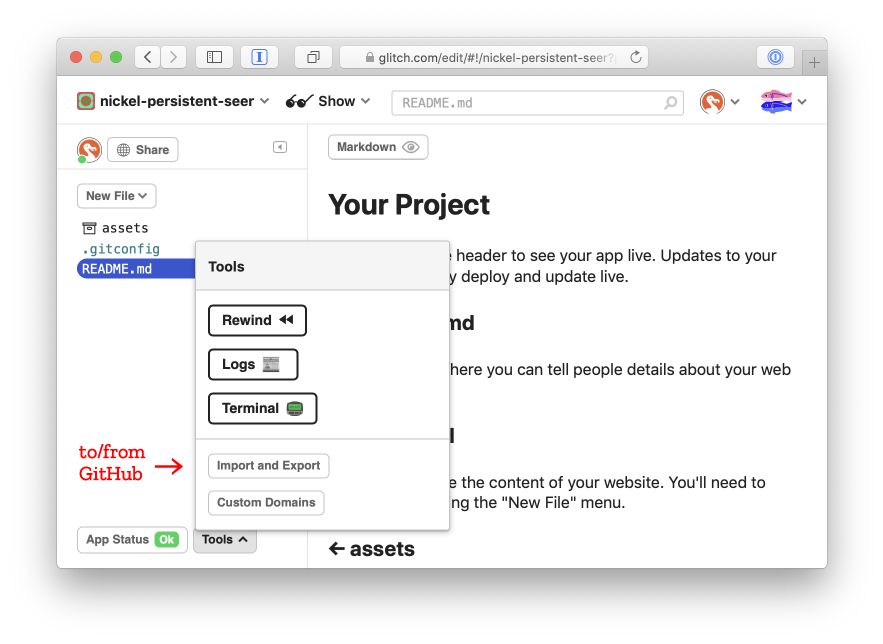883x644 pixels.
Task: Expand the Glitch fish menu chevron
Action: pos(802,102)
